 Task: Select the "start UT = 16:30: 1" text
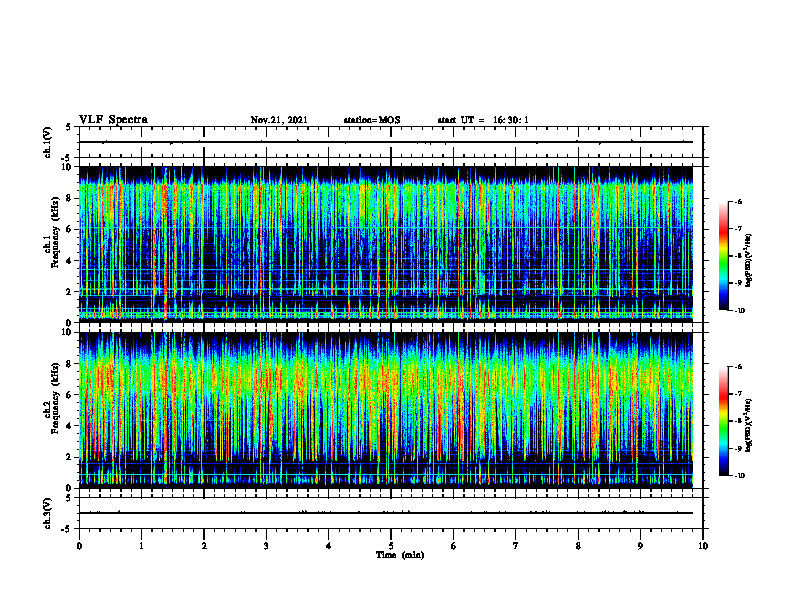pos(483,120)
